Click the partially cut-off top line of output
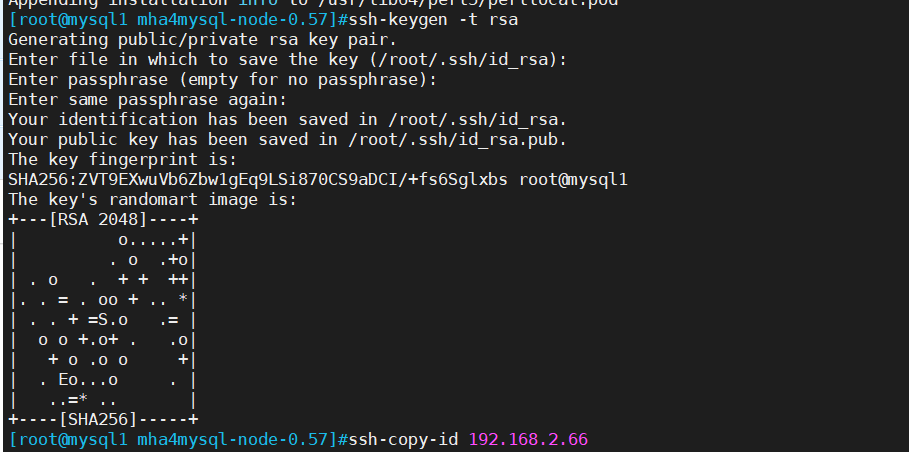 pos(314,3)
